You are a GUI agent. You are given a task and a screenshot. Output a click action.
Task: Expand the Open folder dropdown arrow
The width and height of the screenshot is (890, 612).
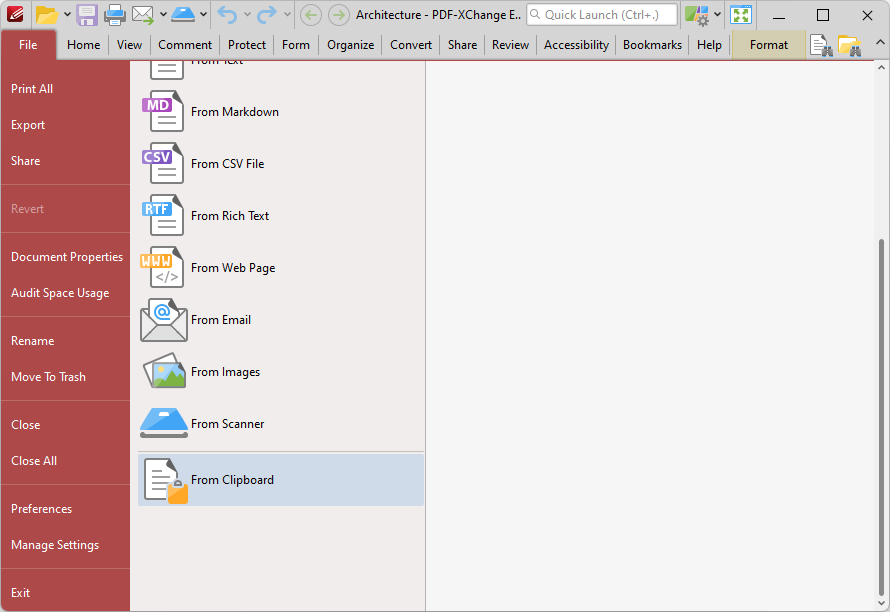[67, 15]
